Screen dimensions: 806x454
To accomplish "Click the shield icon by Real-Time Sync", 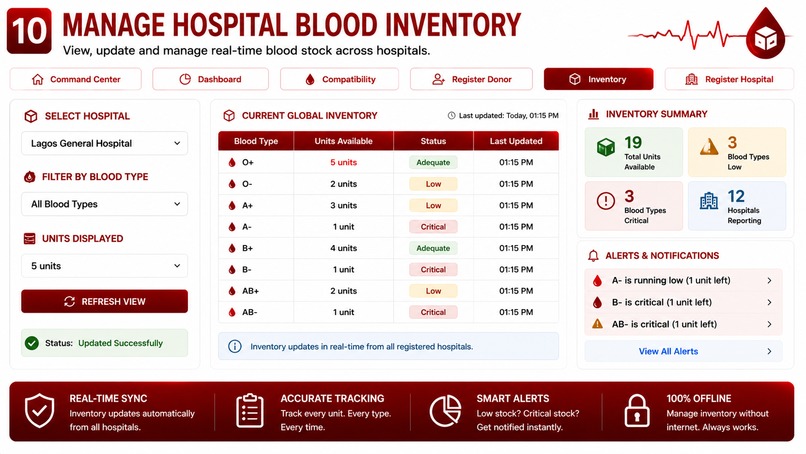I will 40,411.
